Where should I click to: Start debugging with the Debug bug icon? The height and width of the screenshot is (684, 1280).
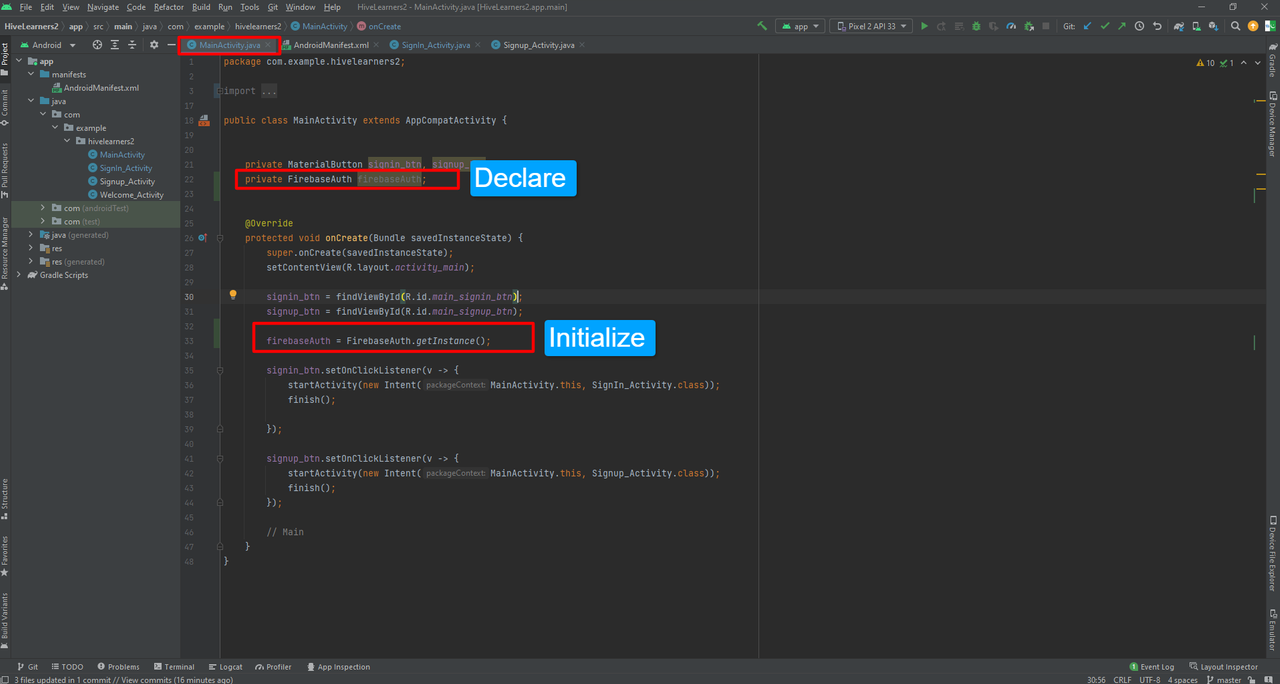pos(976,26)
